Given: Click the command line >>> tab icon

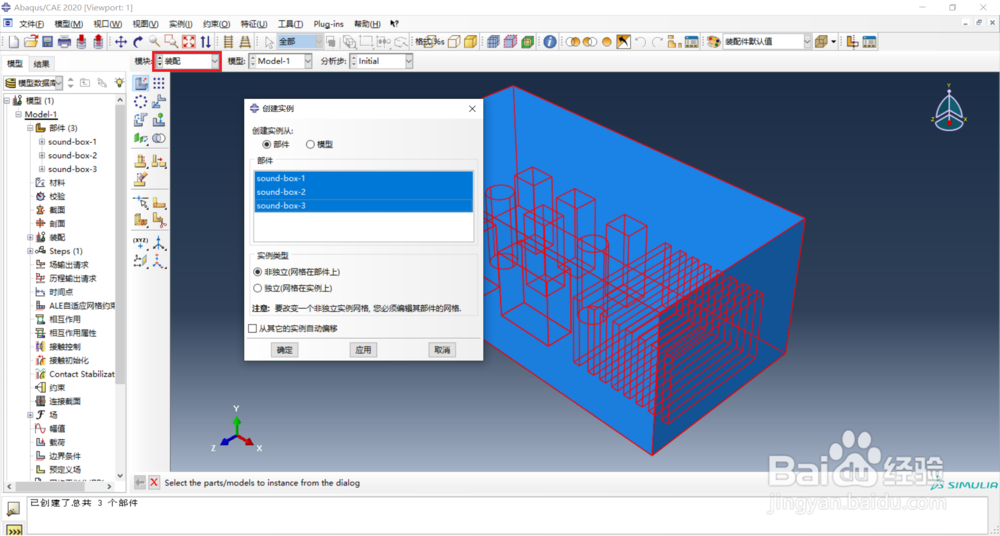Looking at the screenshot, I should click(x=13, y=530).
